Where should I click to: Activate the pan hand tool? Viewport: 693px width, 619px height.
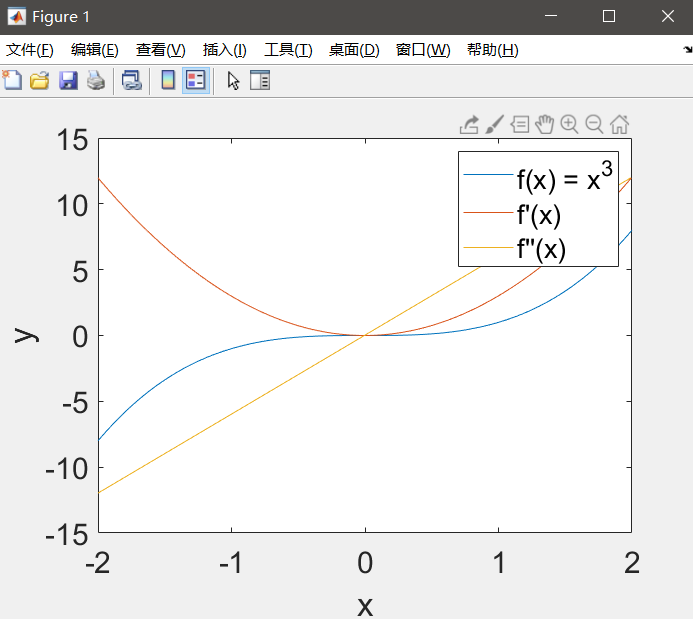point(545,124)
